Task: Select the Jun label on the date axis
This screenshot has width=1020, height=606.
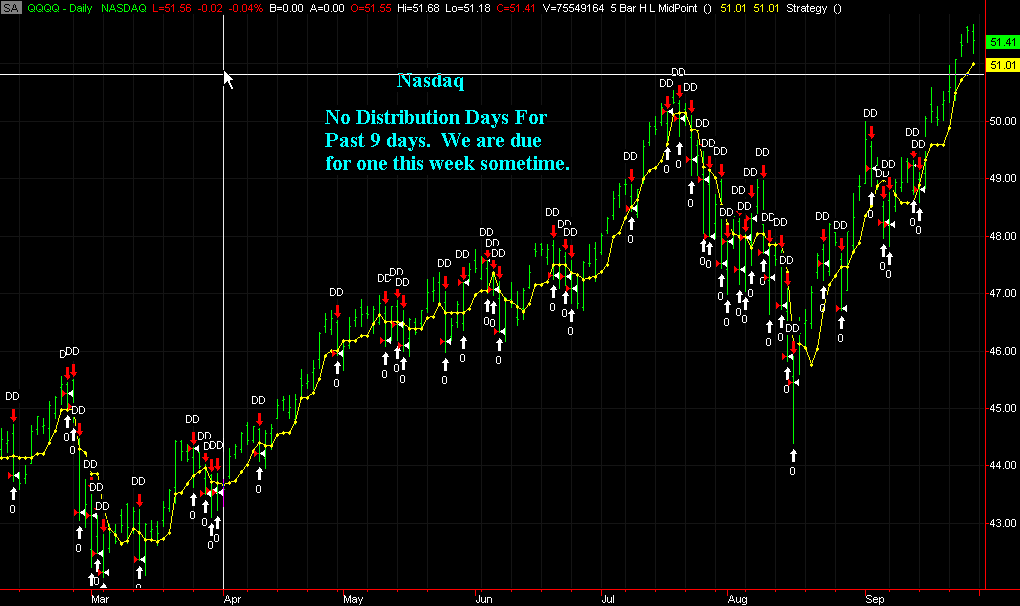Action: 484,599
